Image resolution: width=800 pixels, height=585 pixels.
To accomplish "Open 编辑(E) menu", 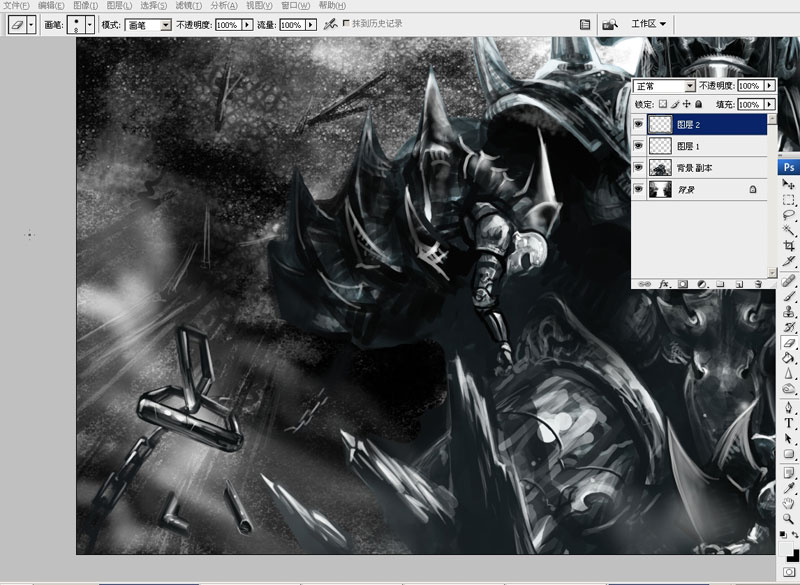I will (51, 6).
